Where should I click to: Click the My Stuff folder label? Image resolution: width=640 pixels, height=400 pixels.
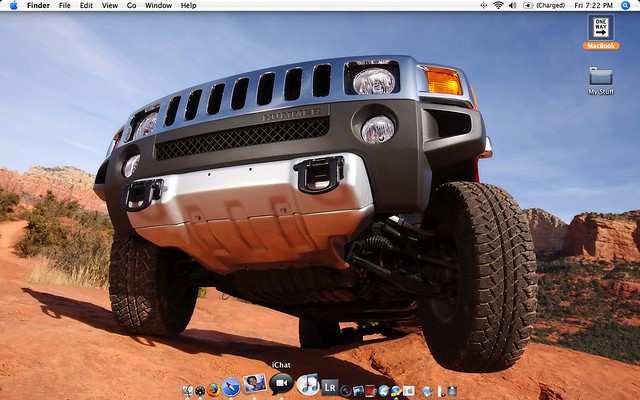(601, 92)
